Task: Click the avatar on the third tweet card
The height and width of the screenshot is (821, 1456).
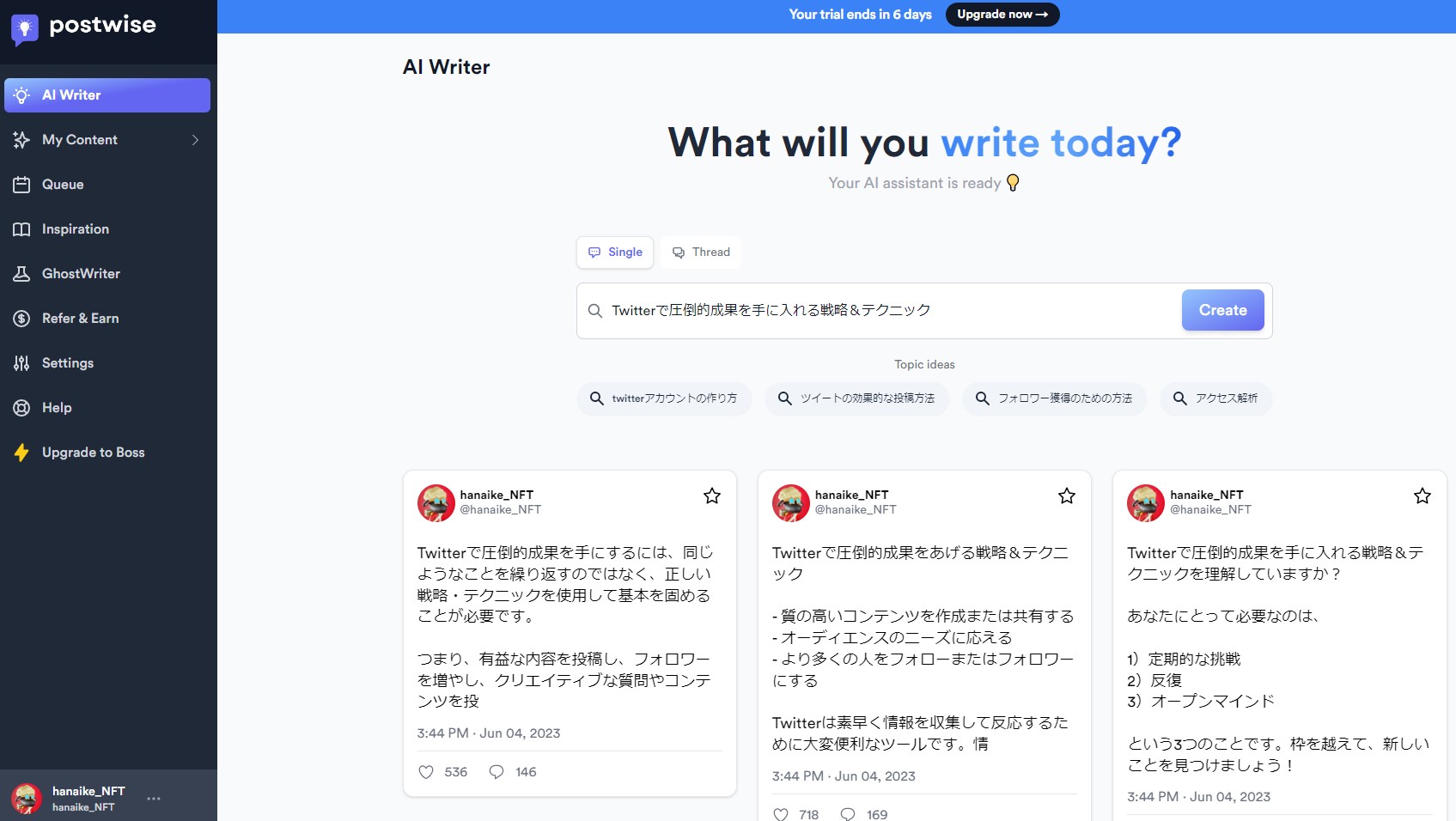Action: pos(1146,503)
